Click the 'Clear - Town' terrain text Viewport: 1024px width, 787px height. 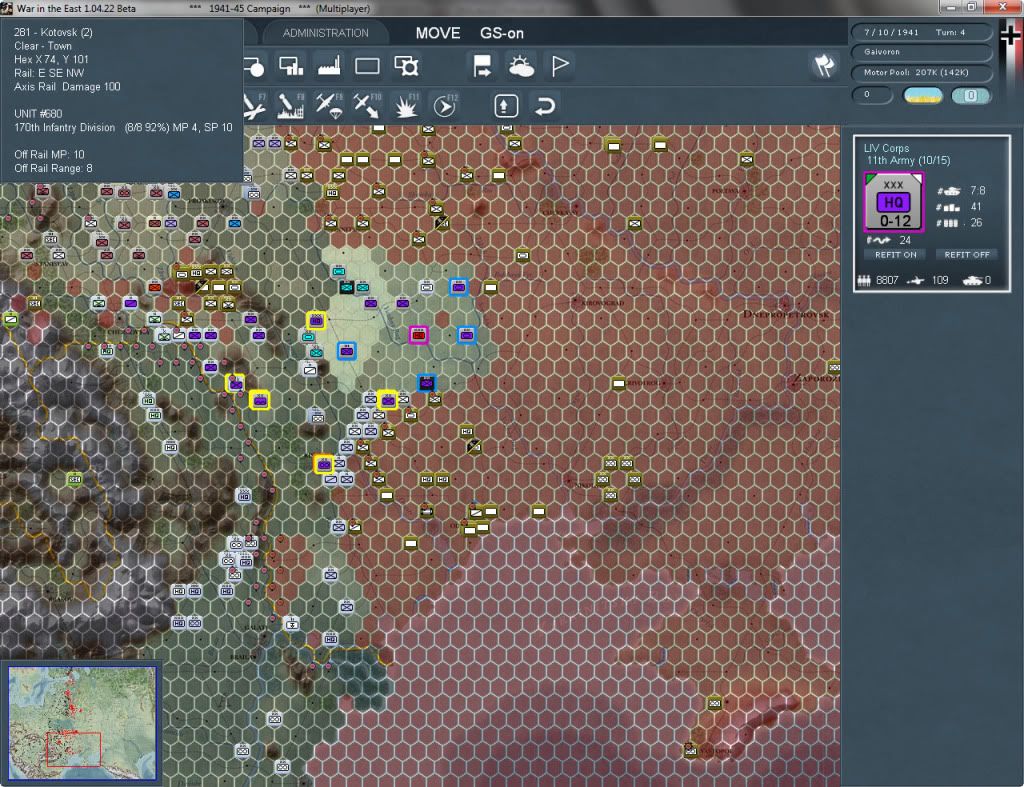[42, 46]
